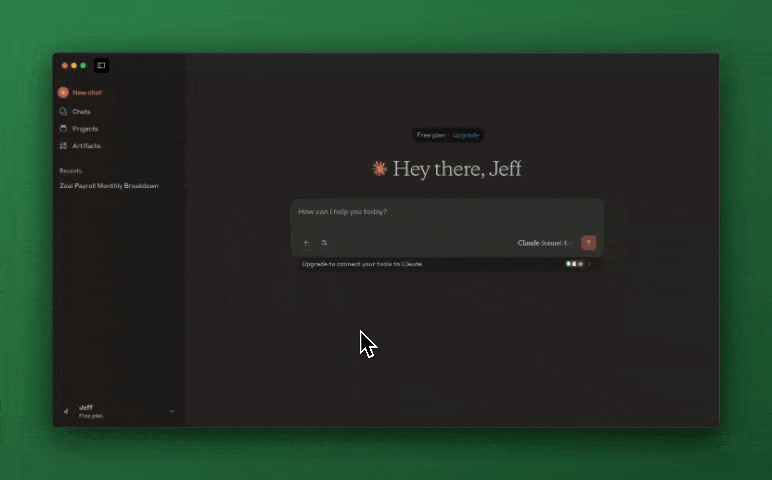Click the chevron right of the tools banner
The width and height of the screenshot is (772, 480).
[589, 264]
